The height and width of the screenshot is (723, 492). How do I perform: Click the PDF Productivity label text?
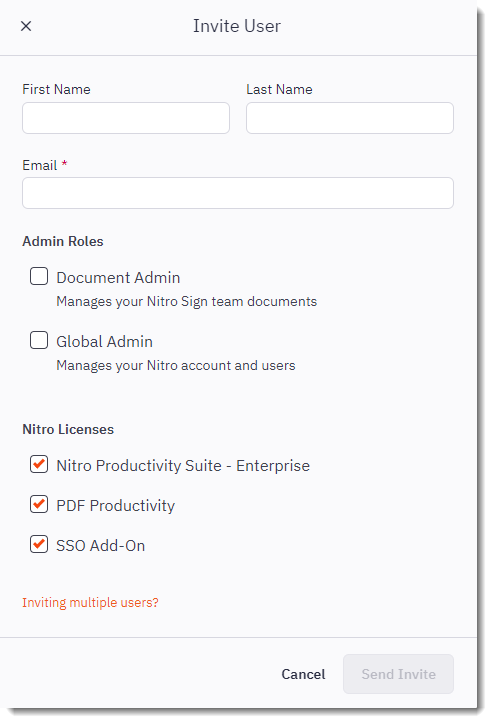pyautogui.click(x=116, y=506)
